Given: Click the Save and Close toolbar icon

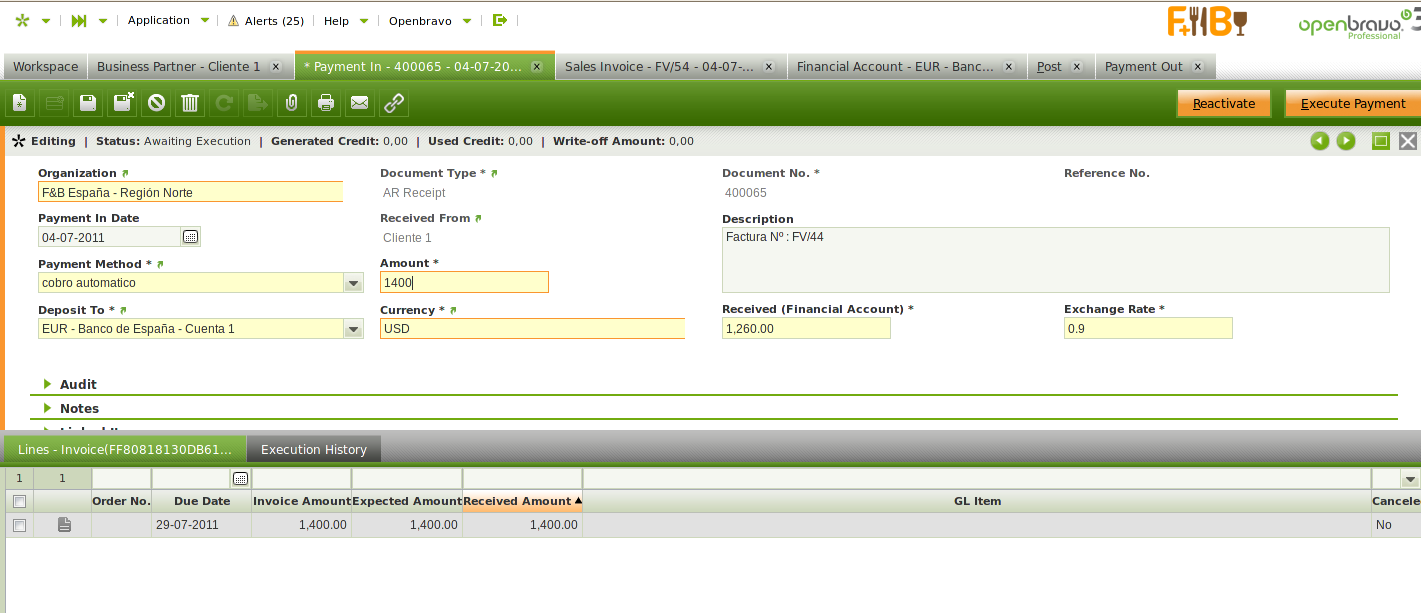Looking at the screenshot, I should [123, 102].
